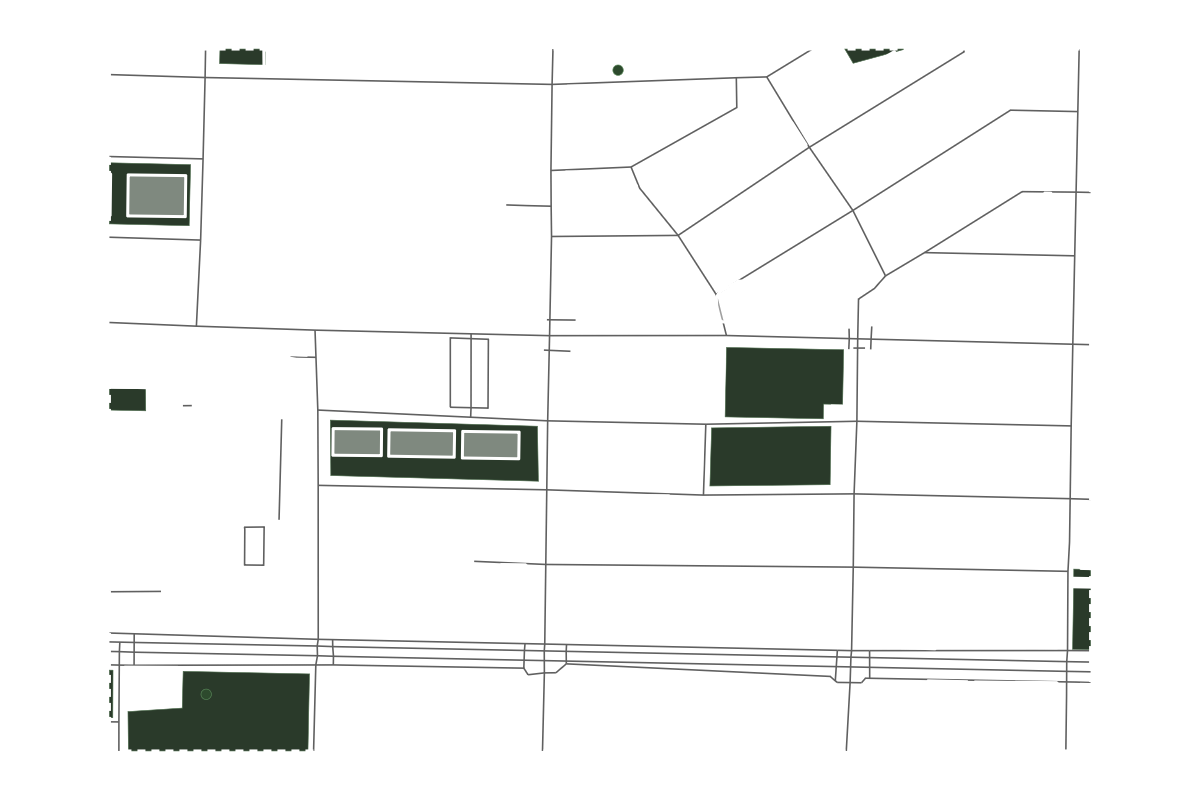Click the small green dot near top
1200x800 pixels.
[x=618, y=70]
